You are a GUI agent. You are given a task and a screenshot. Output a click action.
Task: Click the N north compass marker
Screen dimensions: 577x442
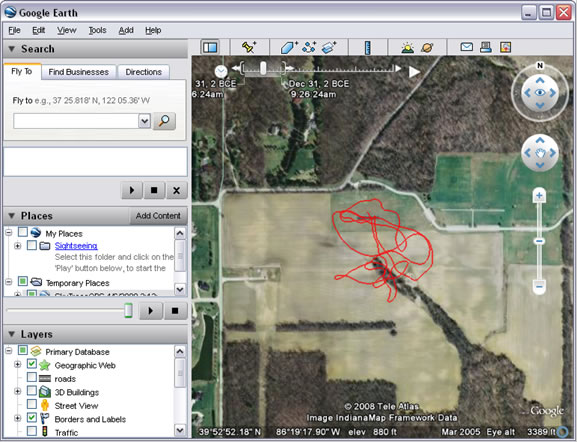pyautogui.click(x=540, y=66)
